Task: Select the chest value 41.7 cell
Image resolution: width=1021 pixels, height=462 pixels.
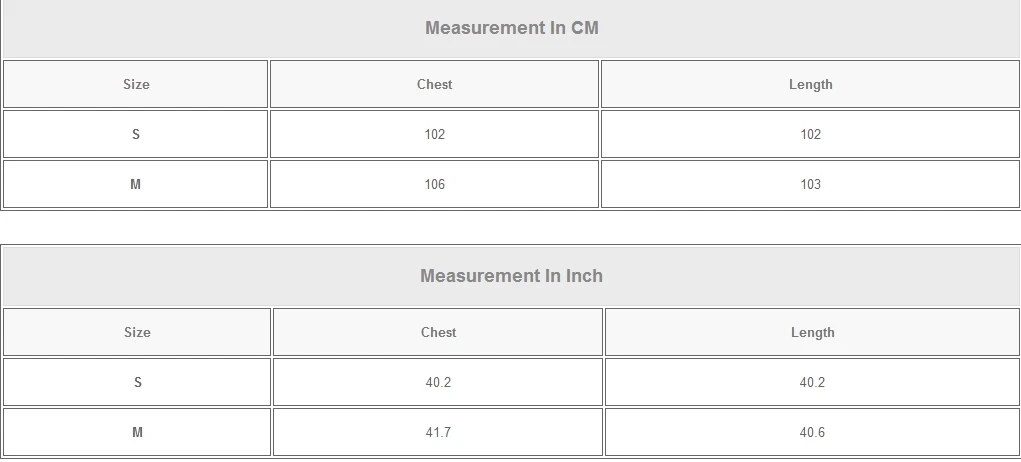Action: point(438,432)
